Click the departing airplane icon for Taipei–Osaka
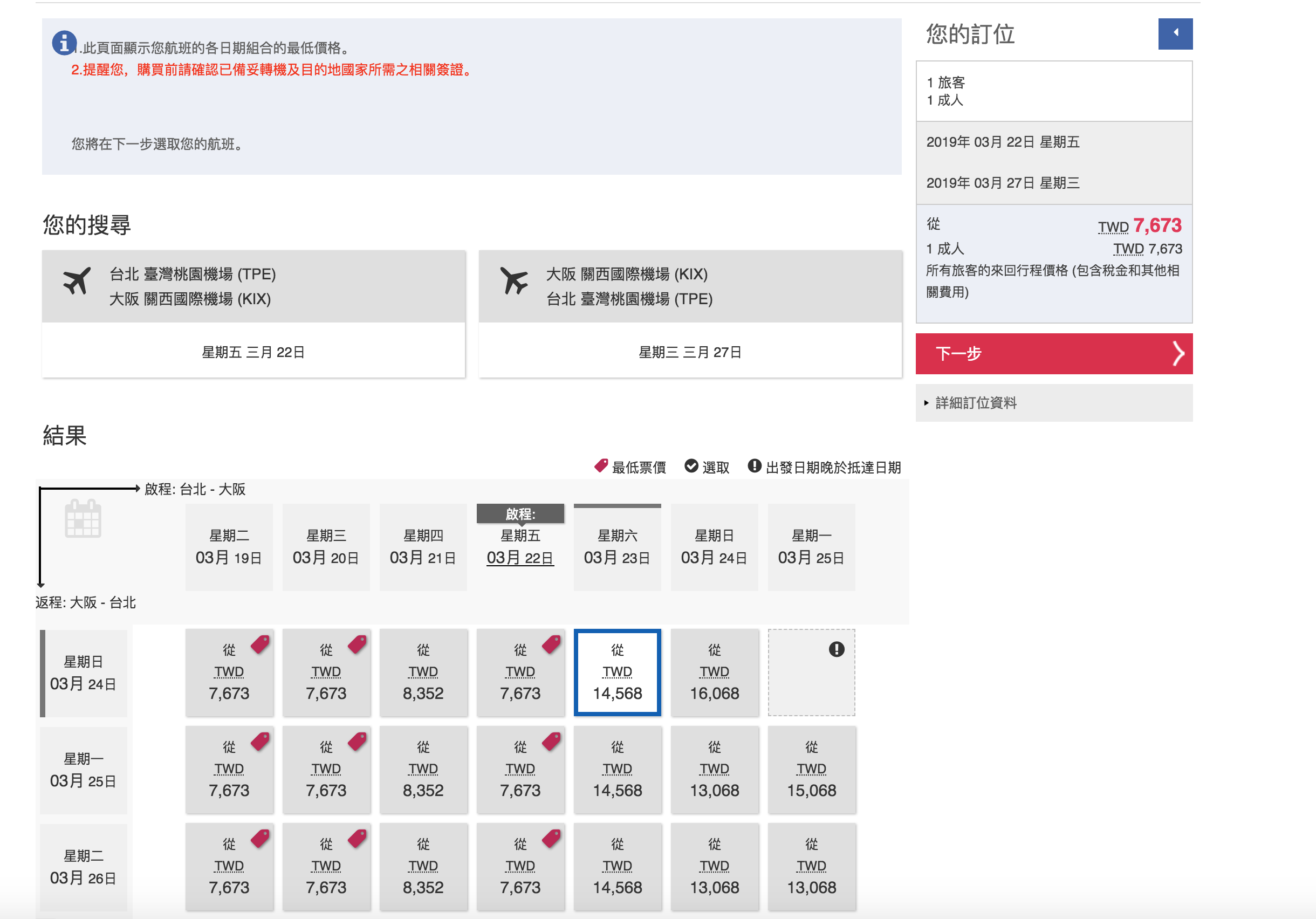This screenshot has height=919, width=1316. pos(77,281)
